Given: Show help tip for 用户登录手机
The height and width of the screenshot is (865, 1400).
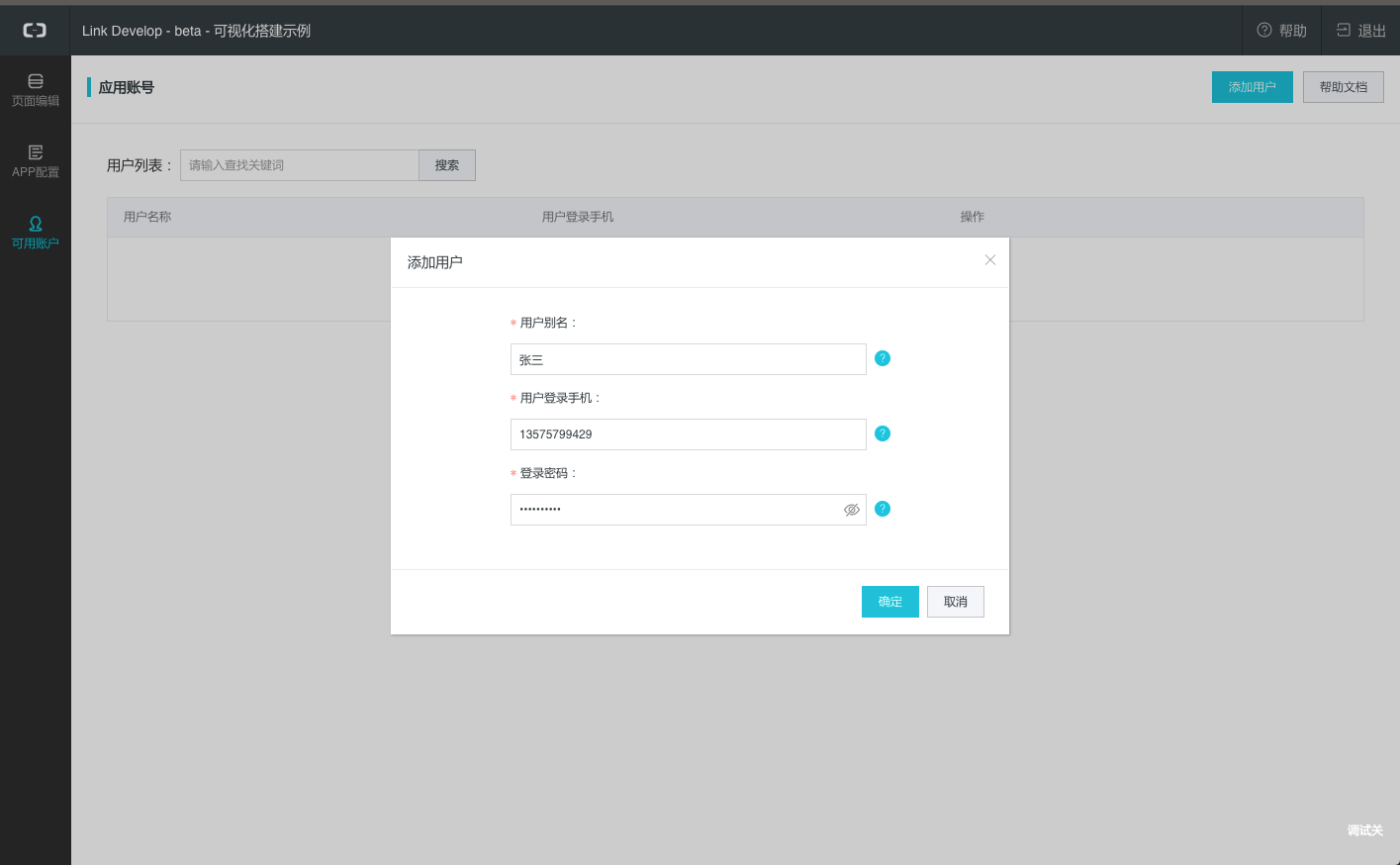Looking at the screenshot, I should click(x=883, y=433).
